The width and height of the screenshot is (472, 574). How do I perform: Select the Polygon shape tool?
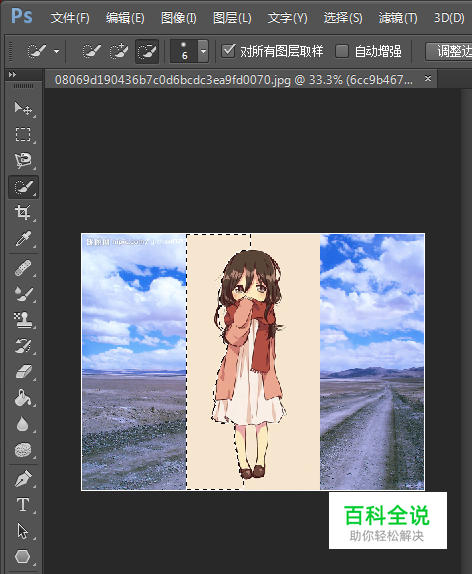[x=23, y=557]
